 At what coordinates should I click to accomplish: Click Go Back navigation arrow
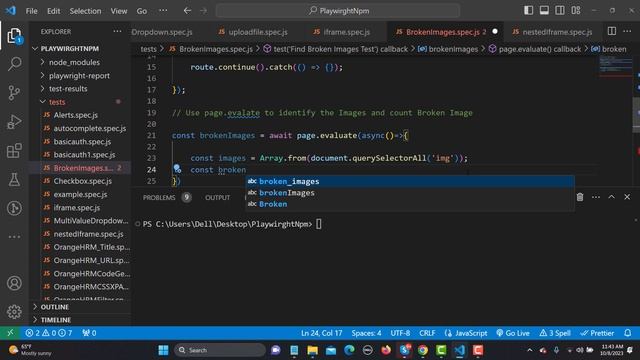click(187, 11)
